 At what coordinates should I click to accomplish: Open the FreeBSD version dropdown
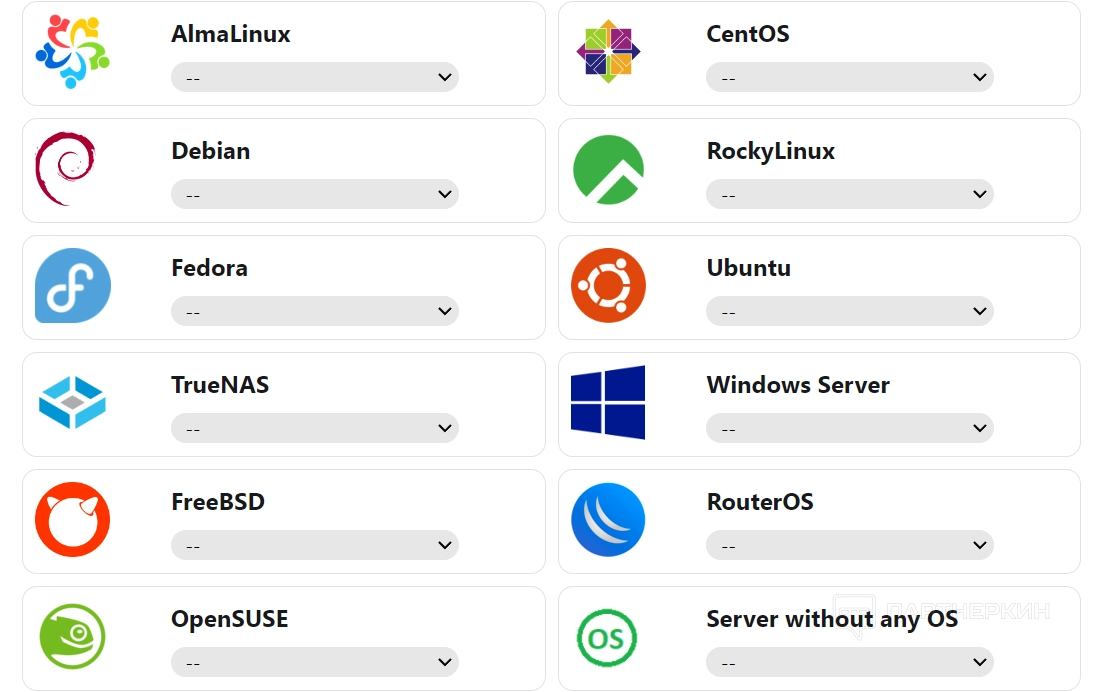[314, 545]
